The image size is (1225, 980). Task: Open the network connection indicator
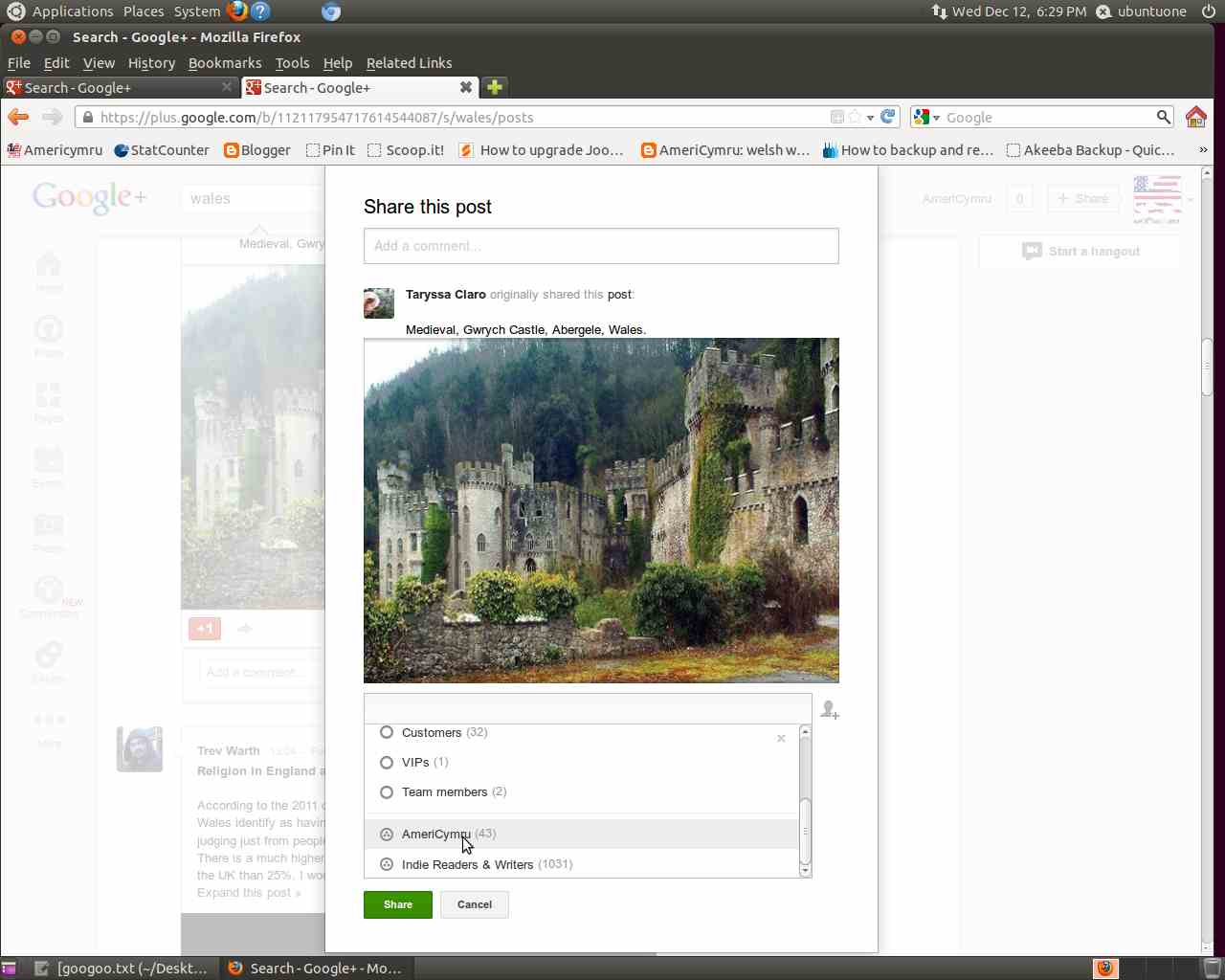click(x=939, y=11)
